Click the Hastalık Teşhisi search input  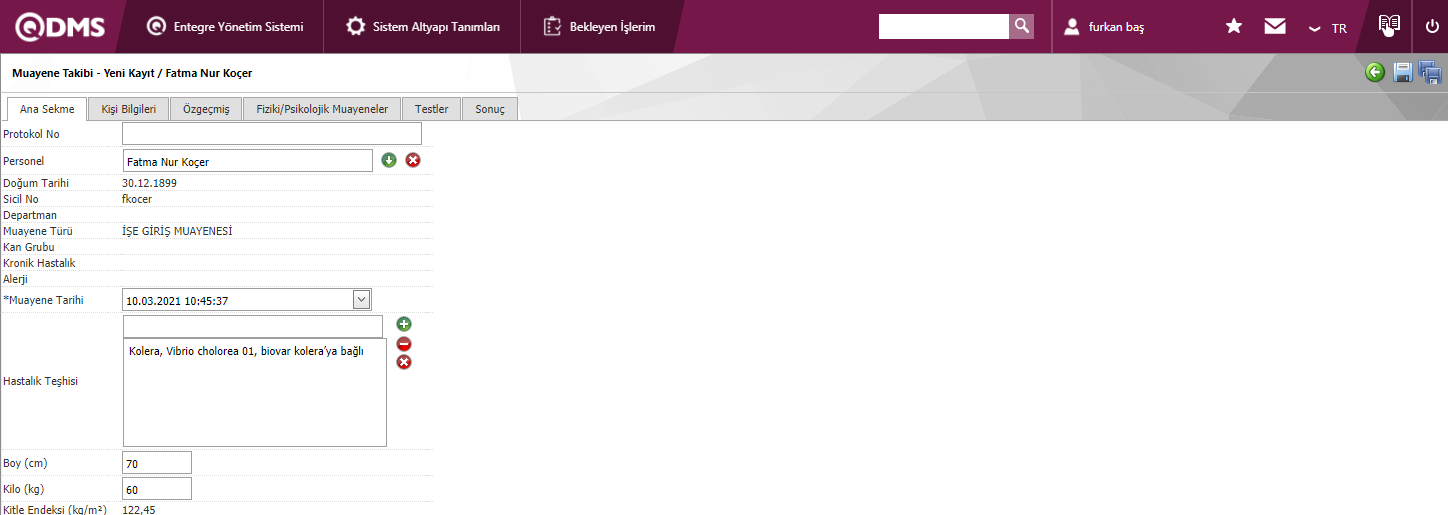point(253,327)
